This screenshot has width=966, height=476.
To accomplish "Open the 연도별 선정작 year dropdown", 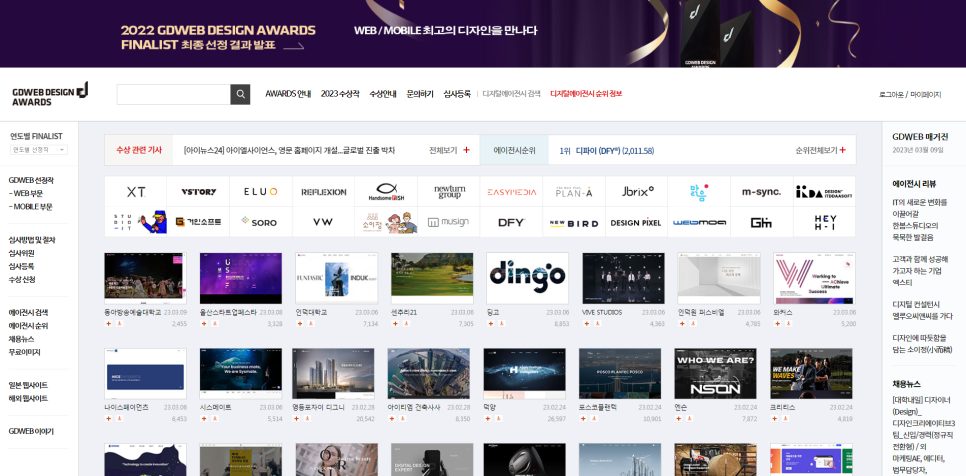I will pyautogui.click(x=39, y=150).
